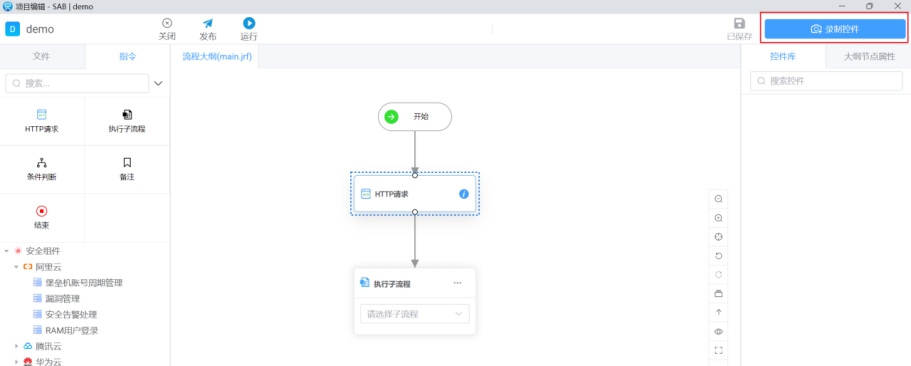Click the info icon on HTTP请求 node

pos(464,194)
